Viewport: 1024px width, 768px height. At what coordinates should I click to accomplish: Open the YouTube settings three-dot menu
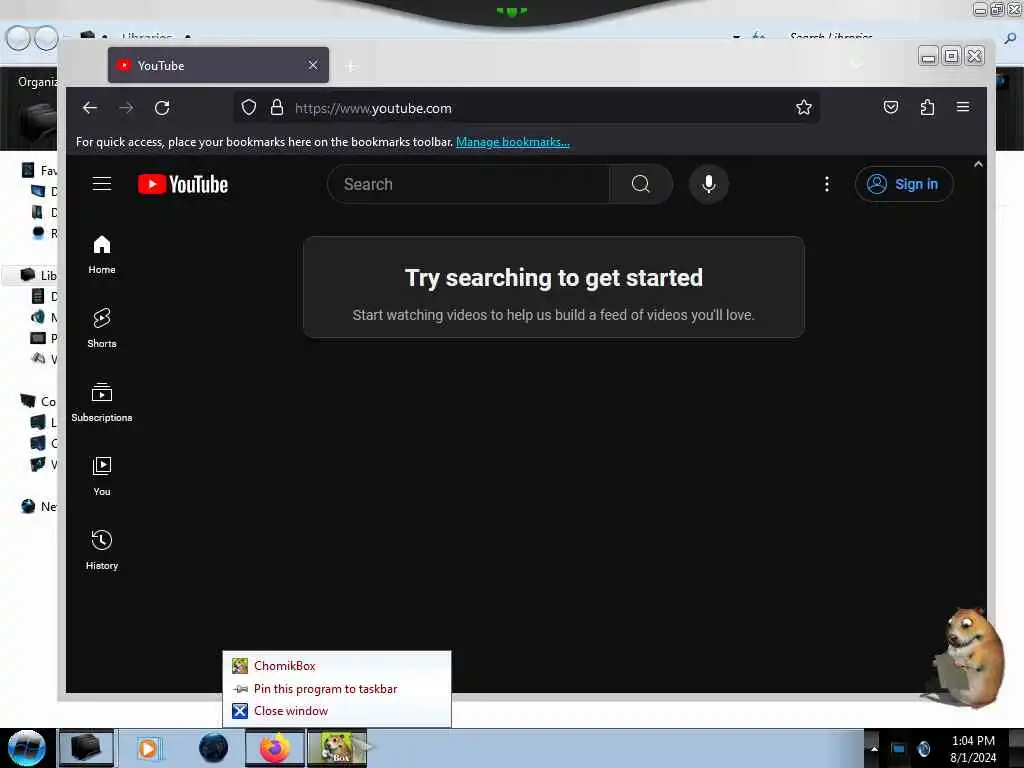coord(827,184)
